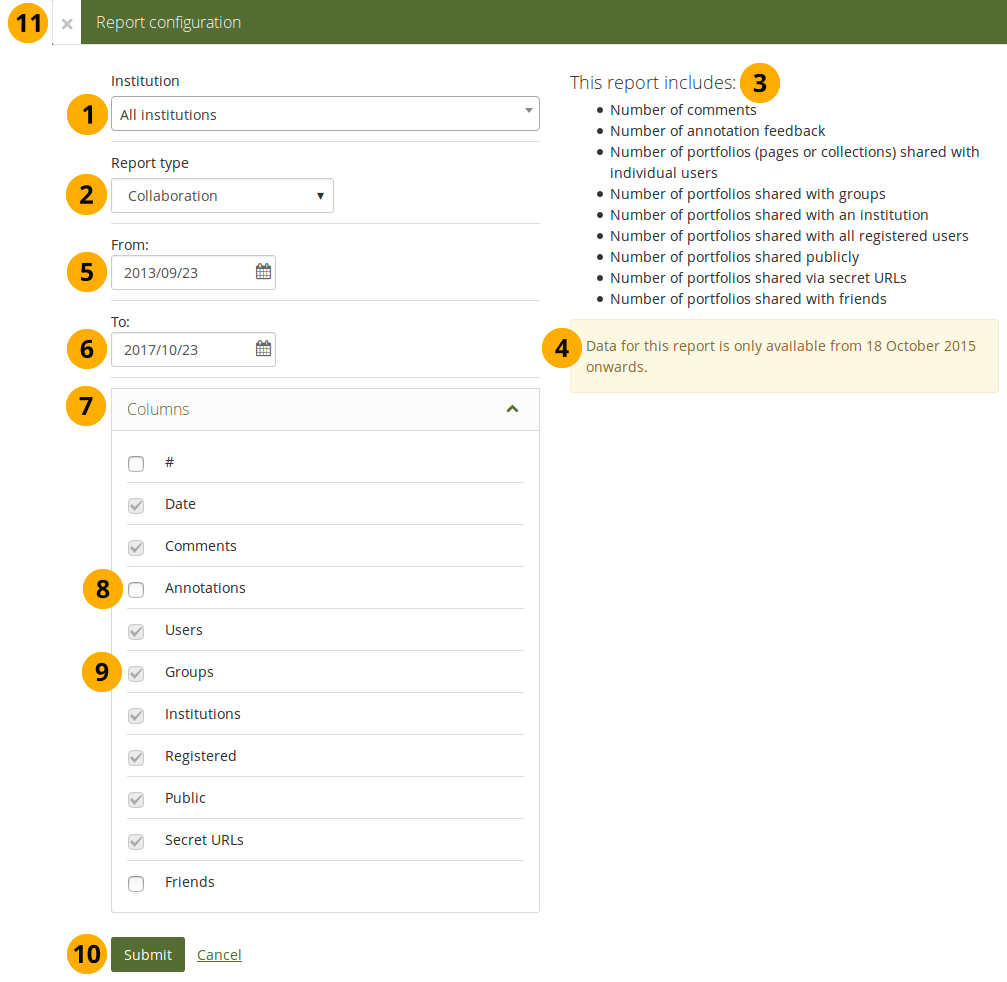The image size is (1007, 982).
Task: Toggle the Public column checkbox
Action: click(x=136, y=800)
